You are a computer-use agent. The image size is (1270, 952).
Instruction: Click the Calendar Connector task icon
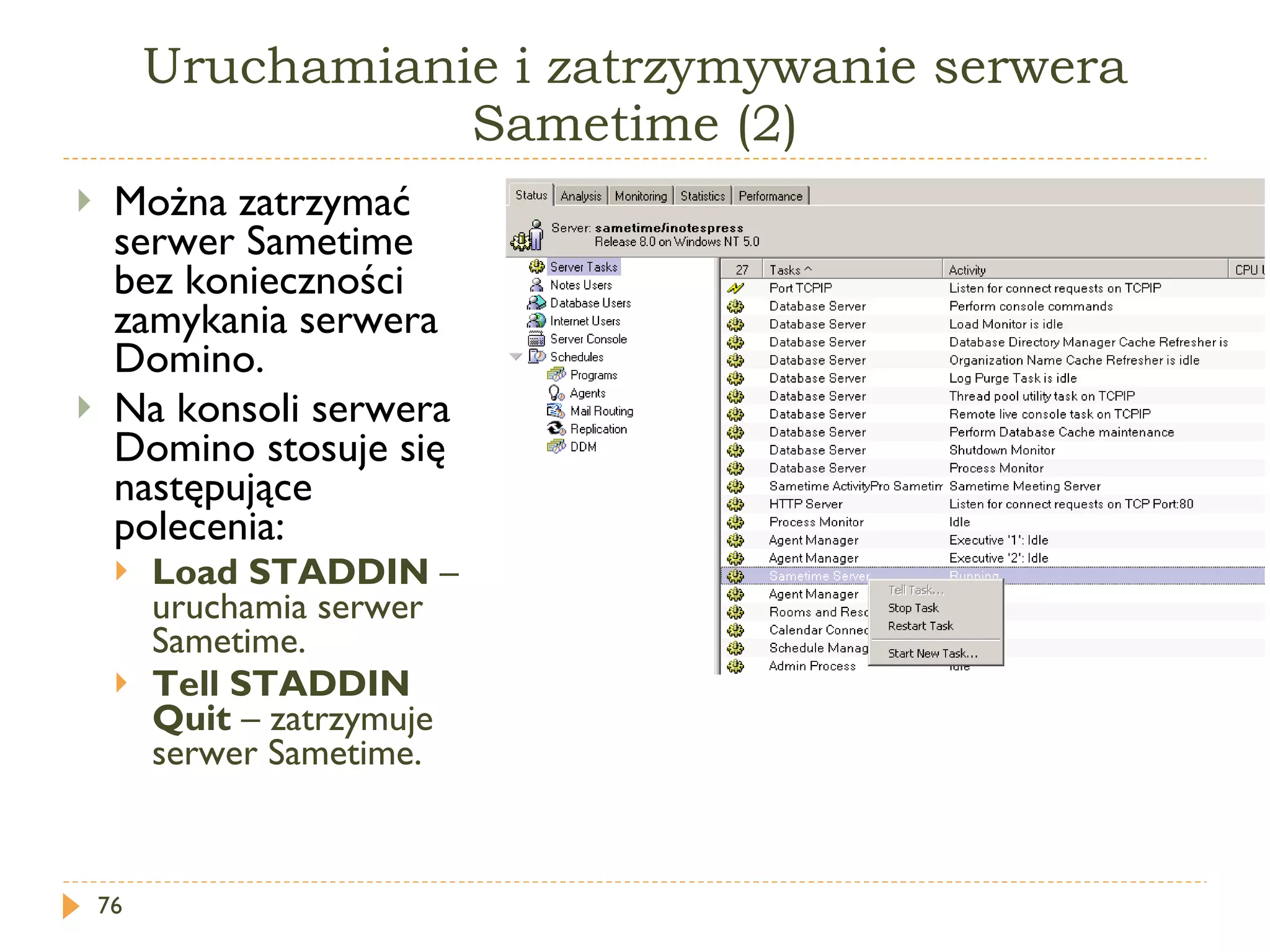pos(735,630)
